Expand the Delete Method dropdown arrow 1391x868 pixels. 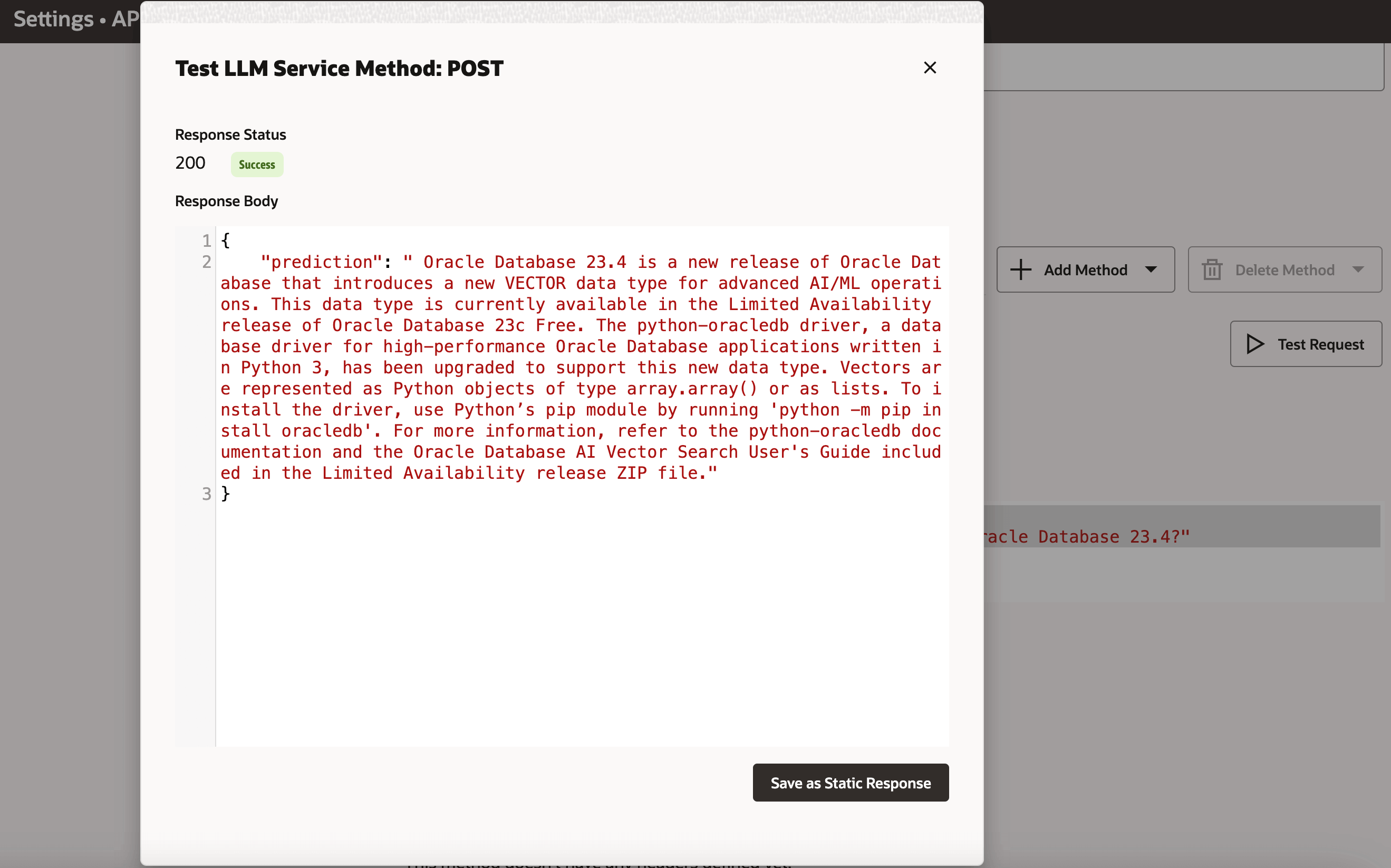coord(1358,270)
